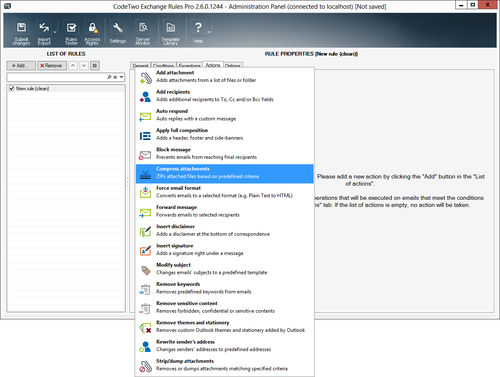This screenshot has width=500, height=377.
Task: Choose Add recipients action
Action: [225, 96]
